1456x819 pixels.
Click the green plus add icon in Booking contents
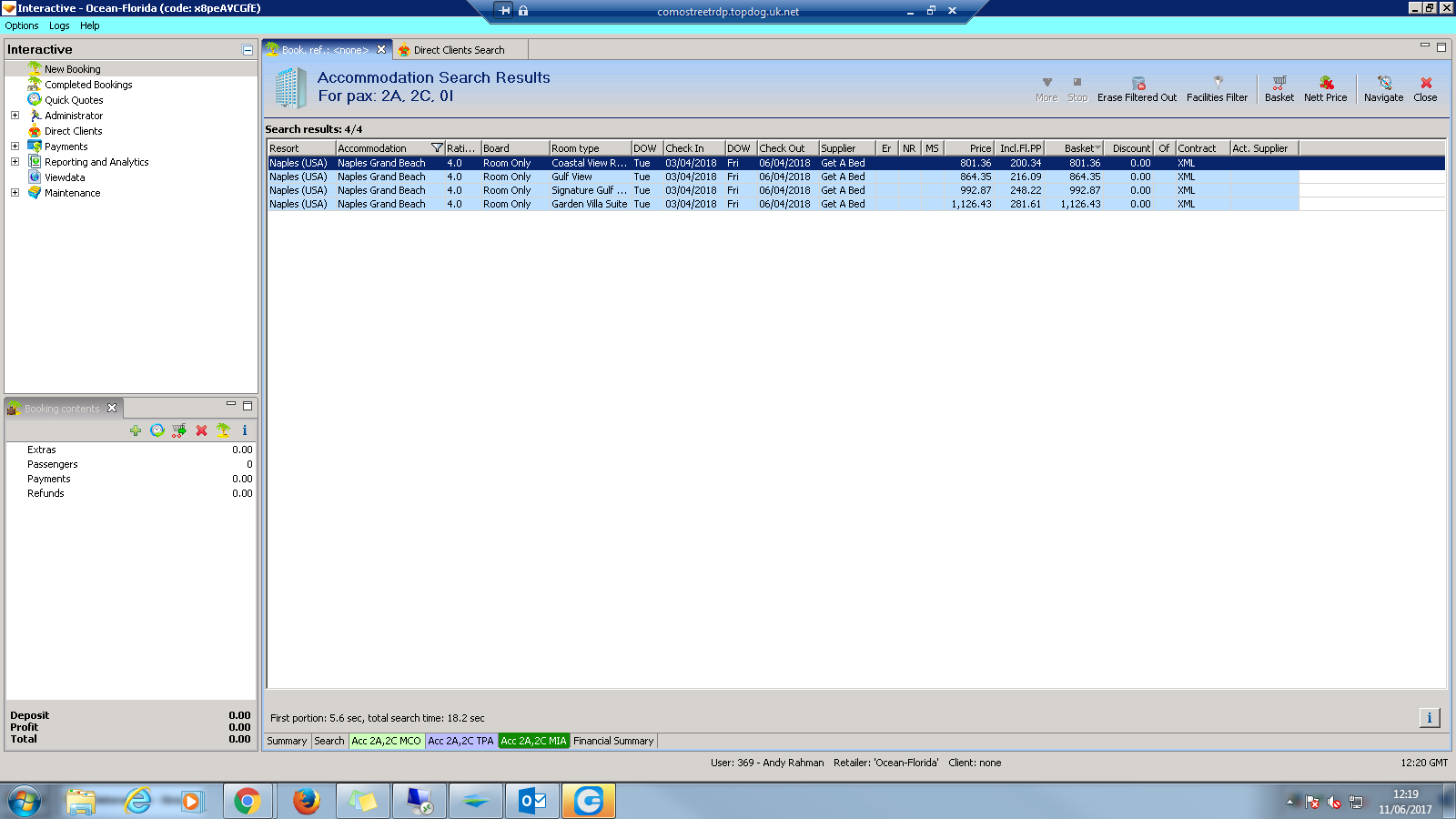pos(136,430)
